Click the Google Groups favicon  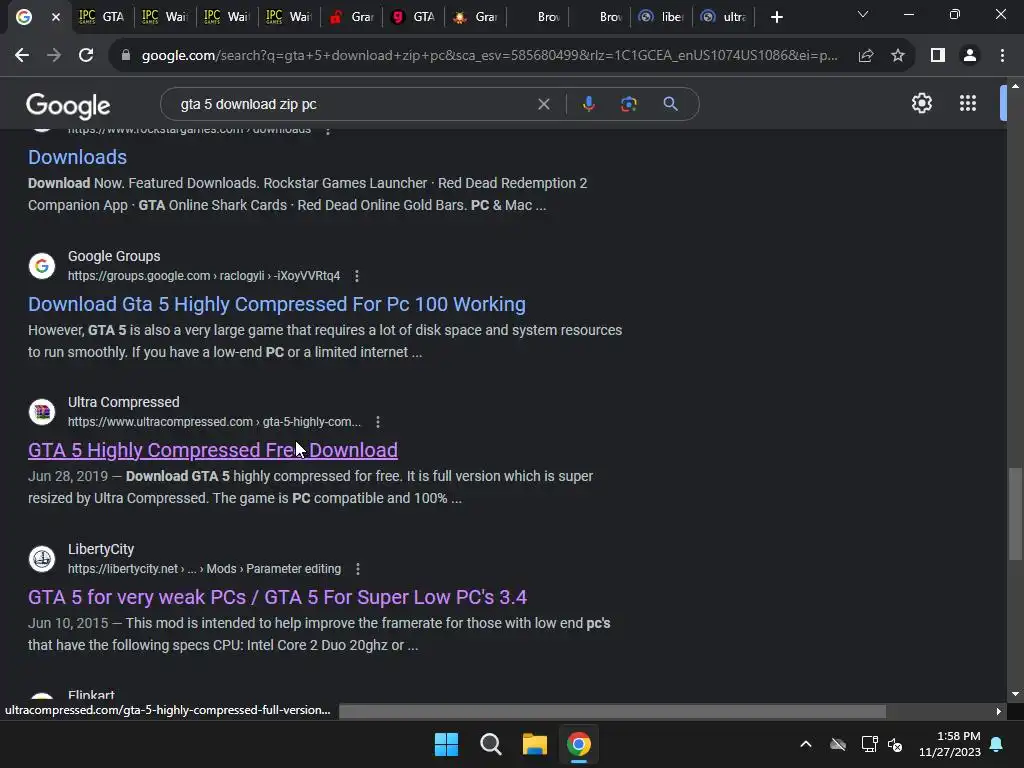pos(42,266)
